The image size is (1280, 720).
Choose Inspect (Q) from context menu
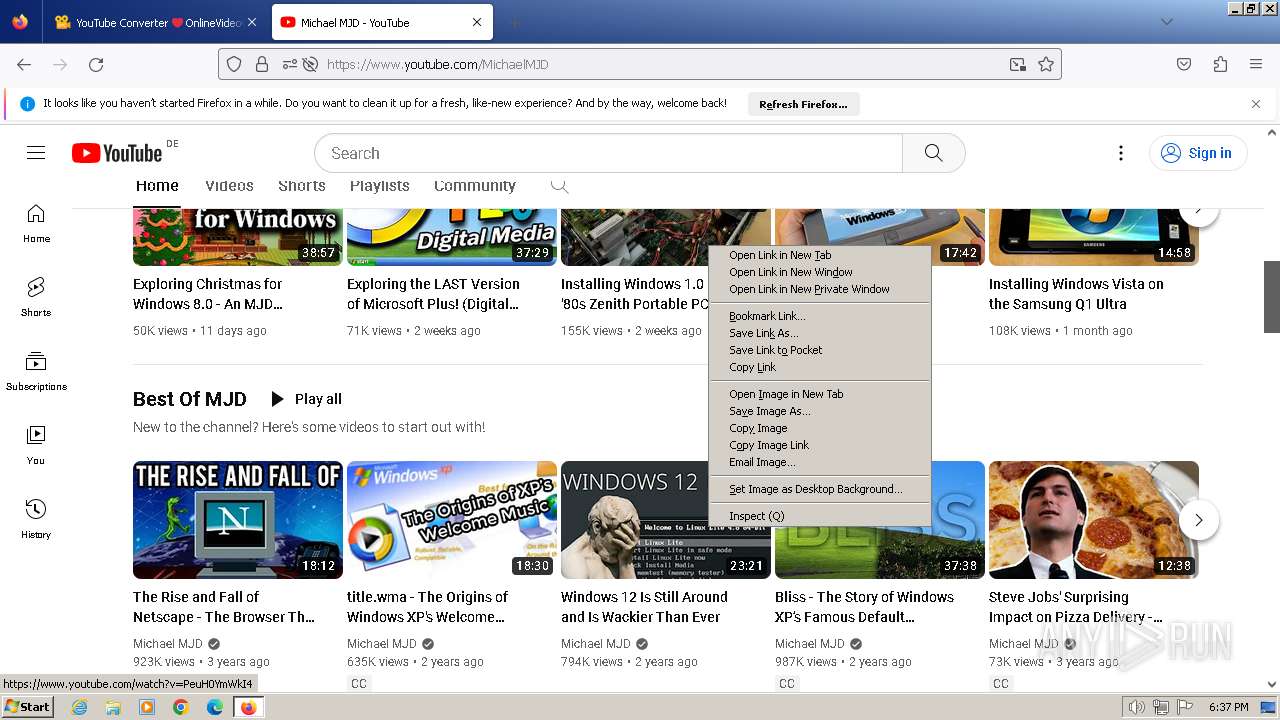coord(820,516)
